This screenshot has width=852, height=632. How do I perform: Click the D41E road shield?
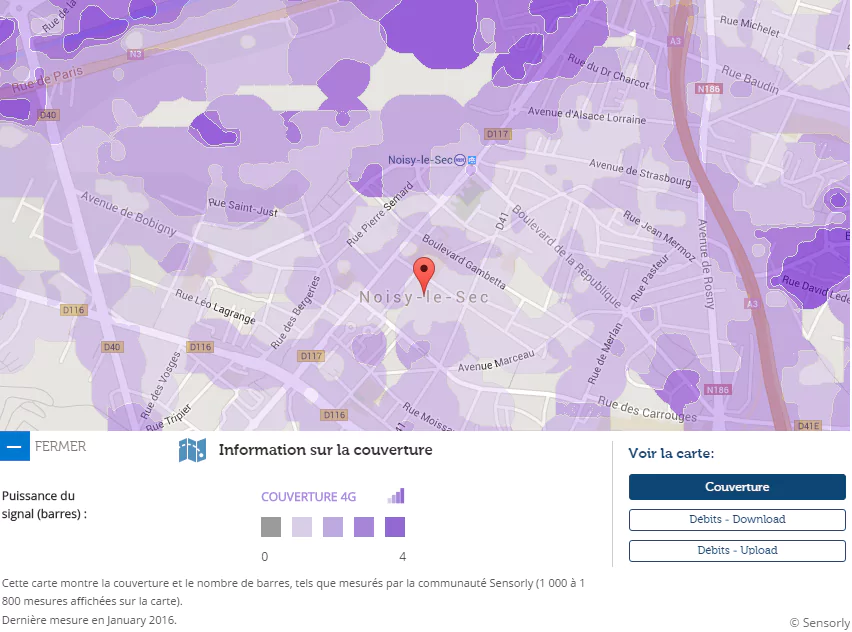(808, 425)
